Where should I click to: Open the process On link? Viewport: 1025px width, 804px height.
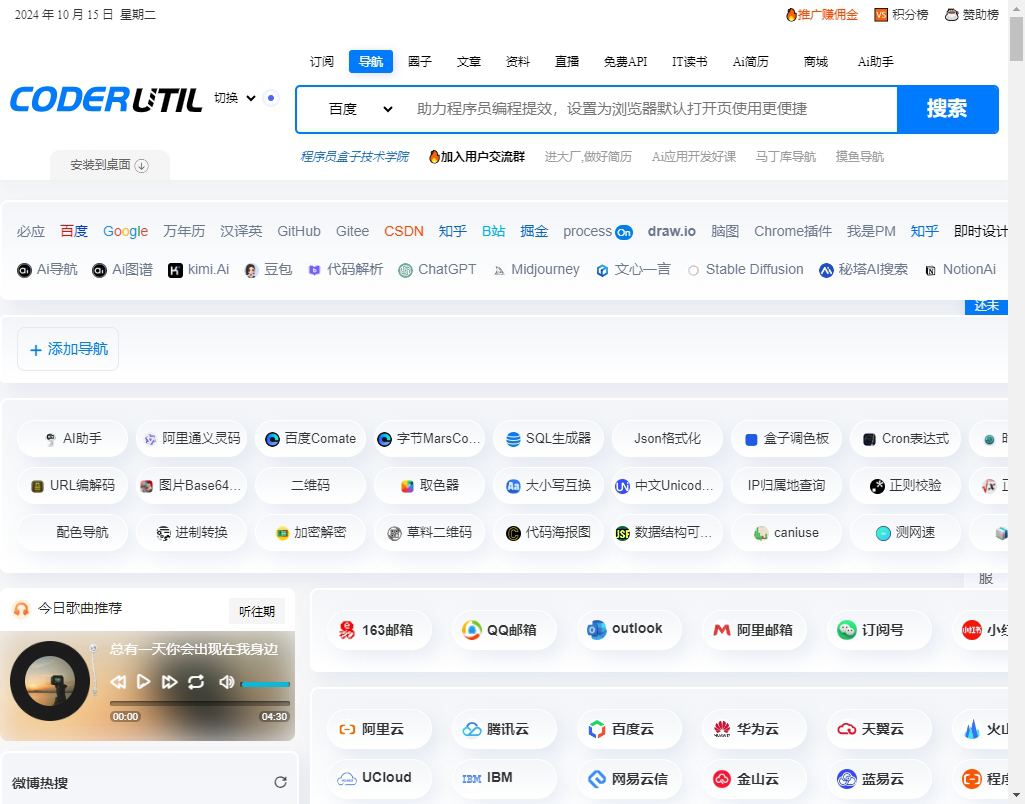click(x=597, y=231)
